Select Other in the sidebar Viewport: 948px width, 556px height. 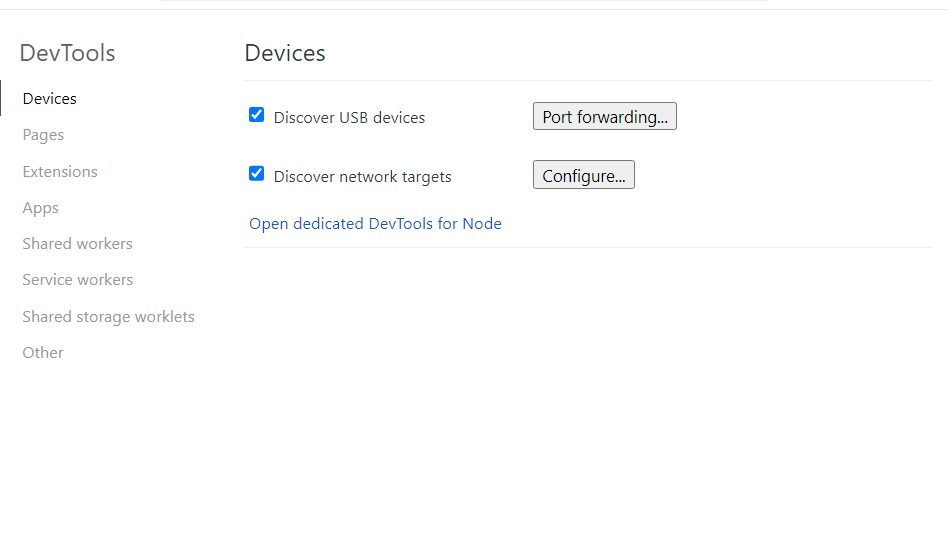coord(43,353)
